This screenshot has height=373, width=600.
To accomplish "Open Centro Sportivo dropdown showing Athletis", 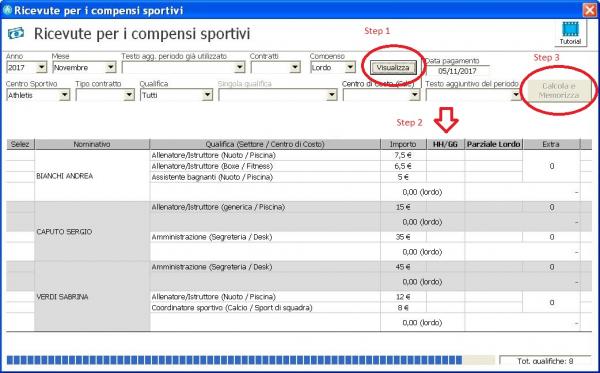I will [65, 95].
